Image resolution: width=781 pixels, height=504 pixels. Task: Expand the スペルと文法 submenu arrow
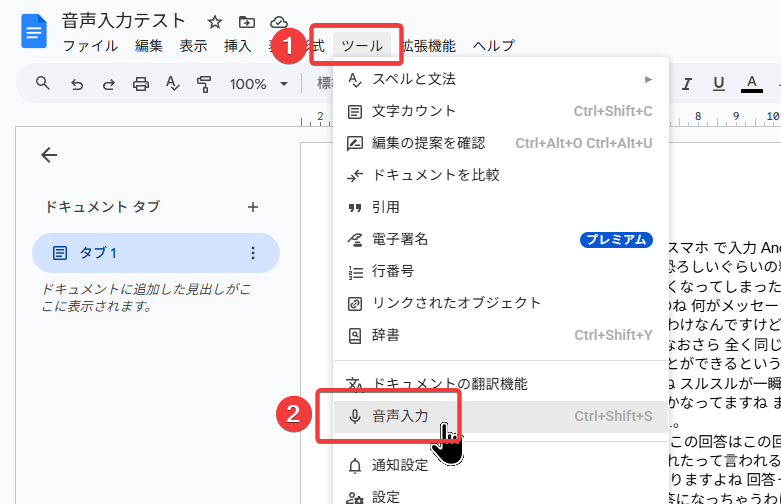[648, 79]
